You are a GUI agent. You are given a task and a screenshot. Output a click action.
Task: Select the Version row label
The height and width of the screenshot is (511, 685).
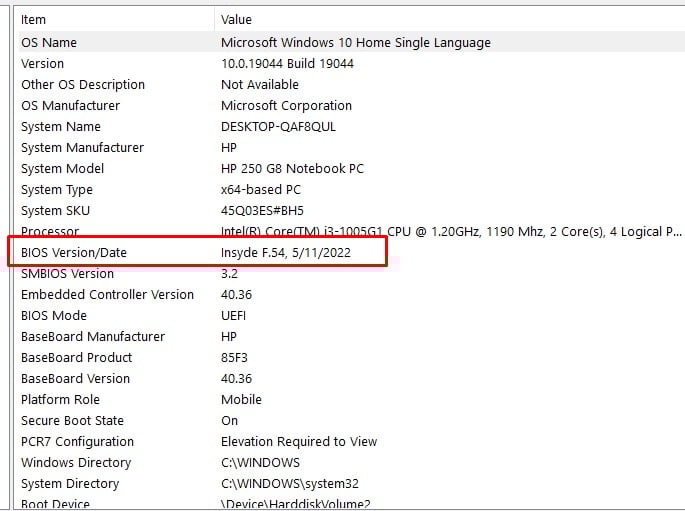tap(42, 63)
